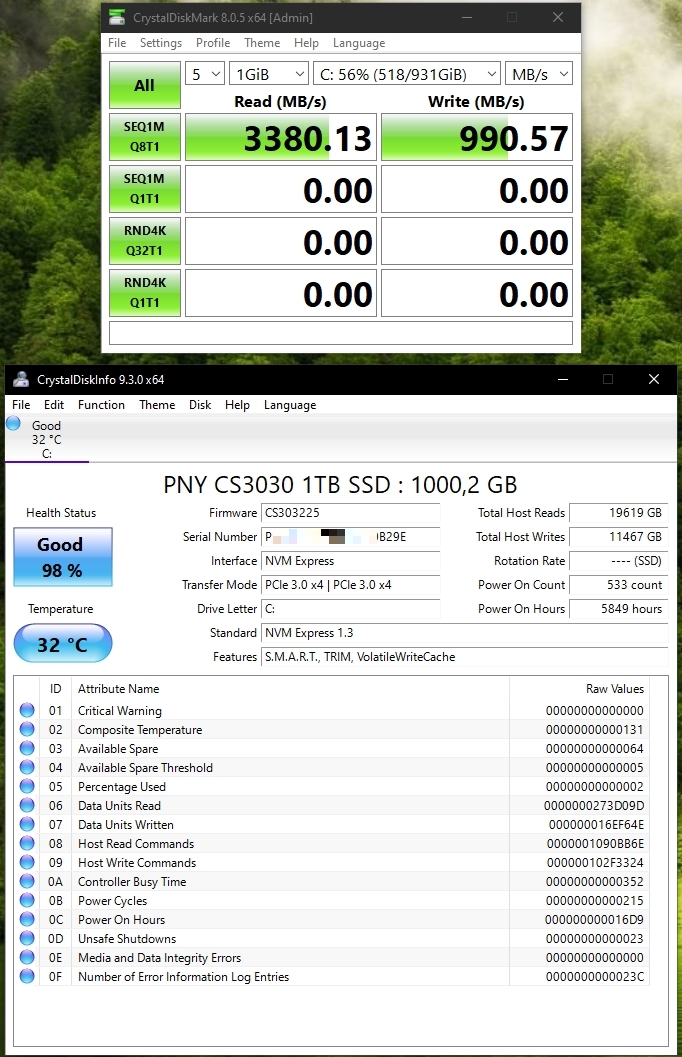682x1057 pixels.
Task: Open Edit menu in CrystalDiskInfo
Action: pos(54,404)
